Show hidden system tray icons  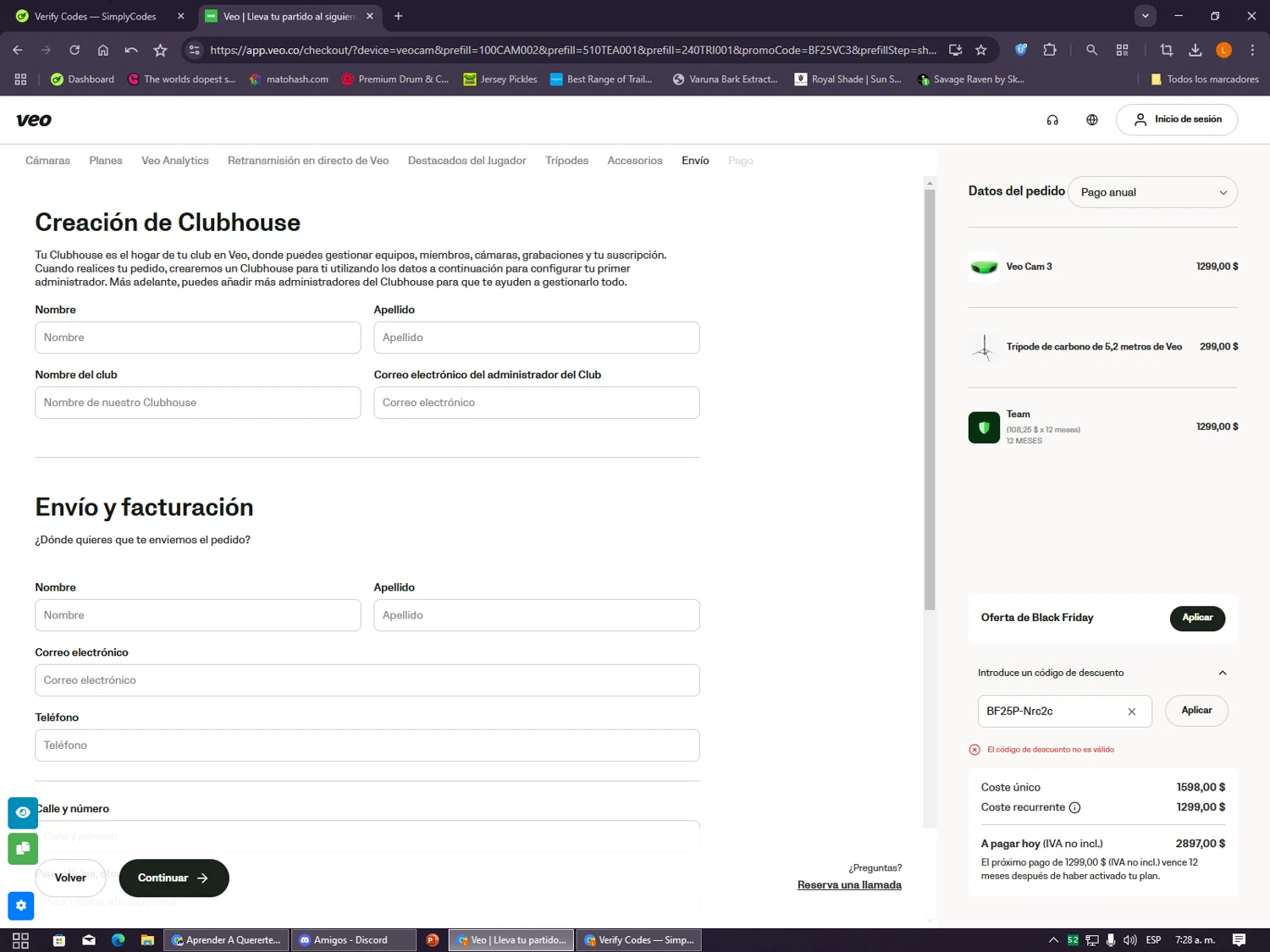click(1053, 940)
